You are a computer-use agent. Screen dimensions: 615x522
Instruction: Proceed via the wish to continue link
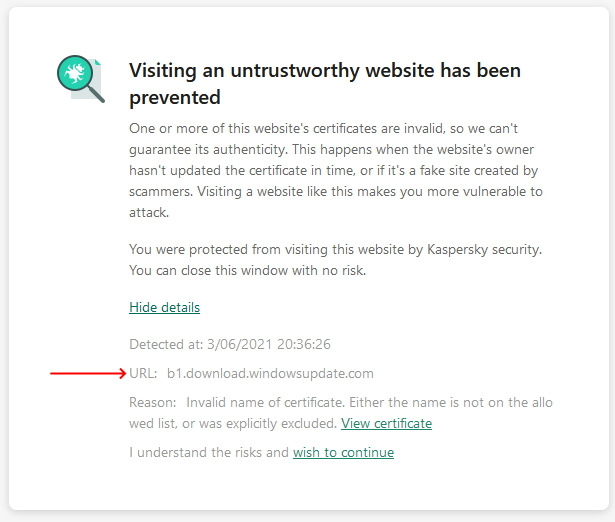pos(343,452)
